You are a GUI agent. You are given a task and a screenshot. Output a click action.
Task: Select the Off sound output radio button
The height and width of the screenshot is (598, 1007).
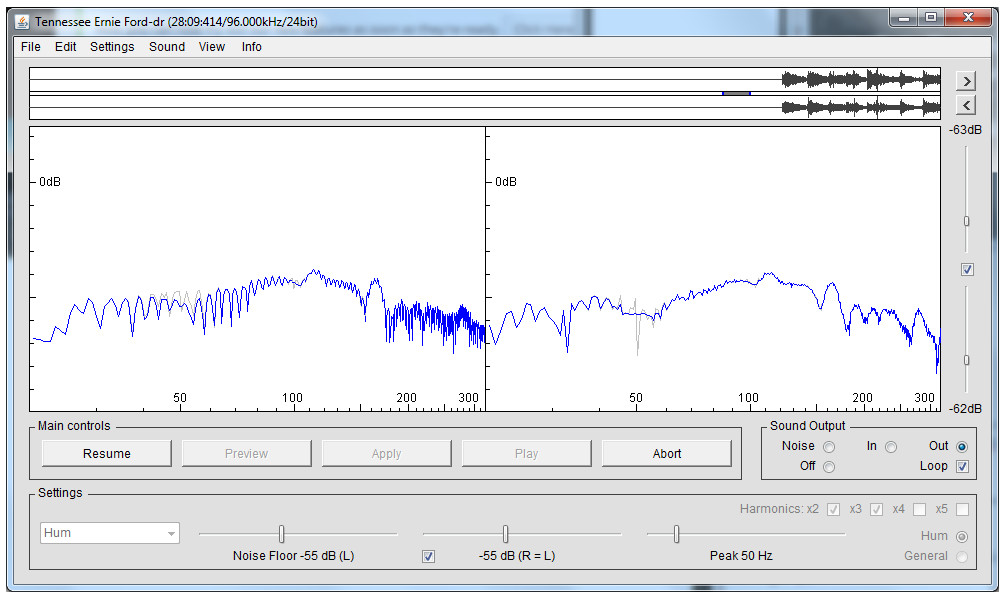click(829, 467)
